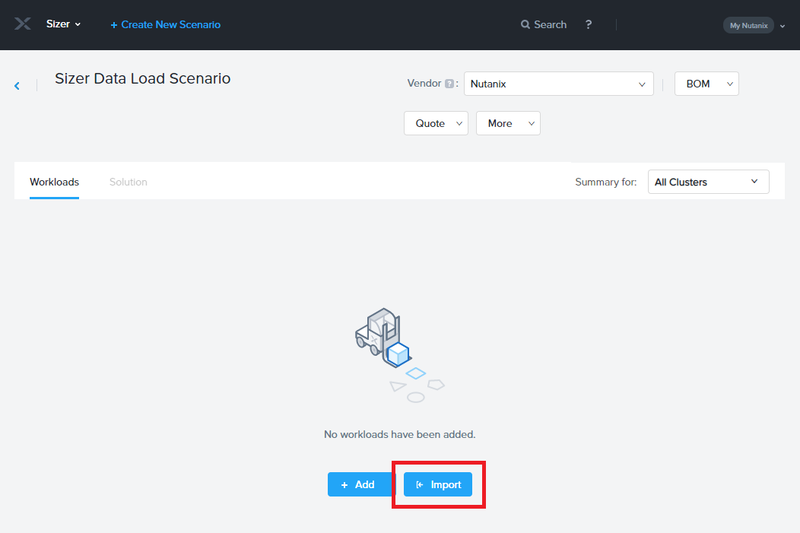Open the BOM dropdown
Viewport: 800px width, 533px height.
[x=706, y=84]
